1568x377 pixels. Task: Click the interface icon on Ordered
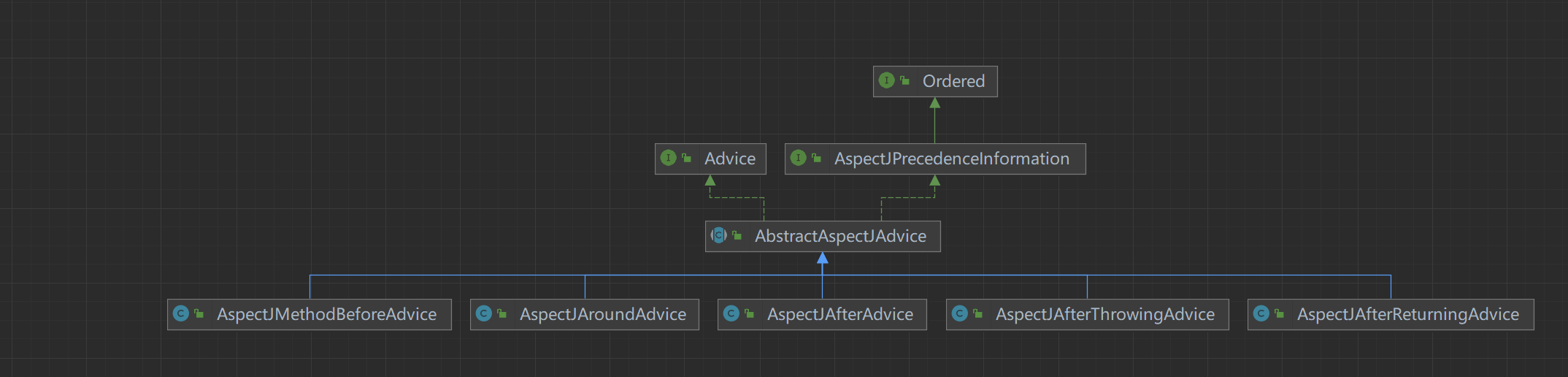(x=887, y=80)
